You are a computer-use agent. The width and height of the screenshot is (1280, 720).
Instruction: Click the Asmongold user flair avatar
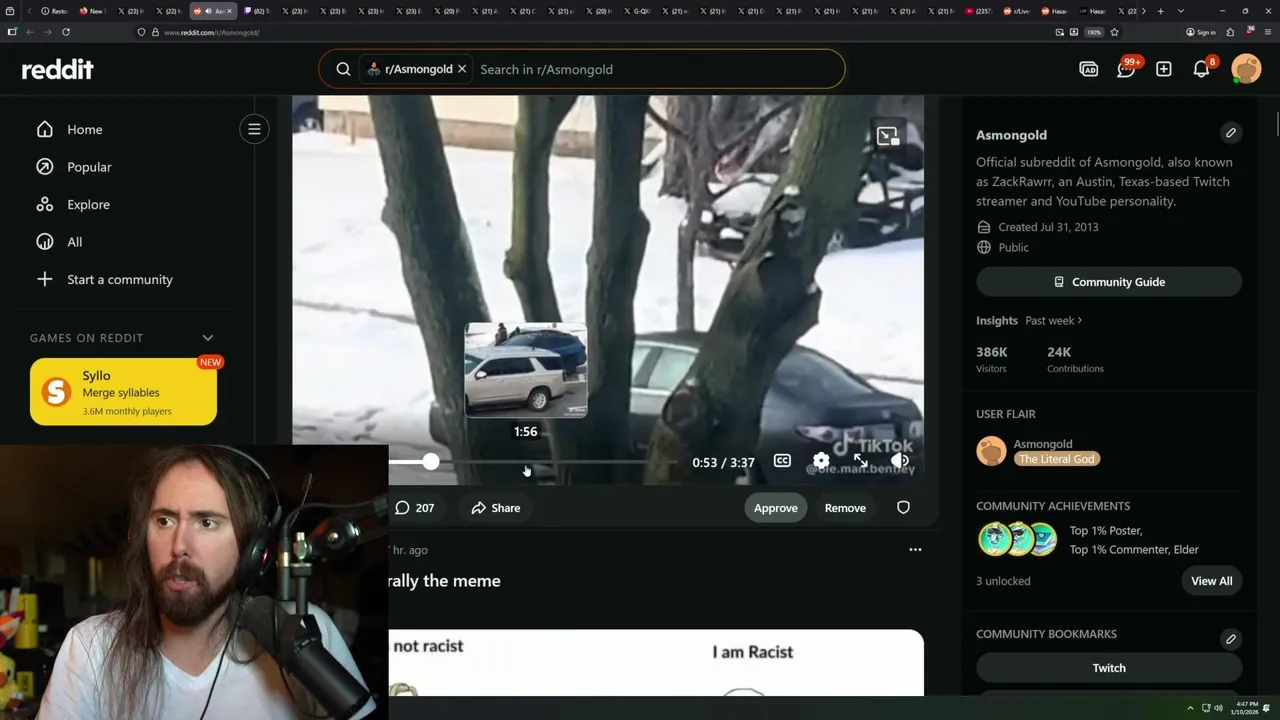(991, 451)
